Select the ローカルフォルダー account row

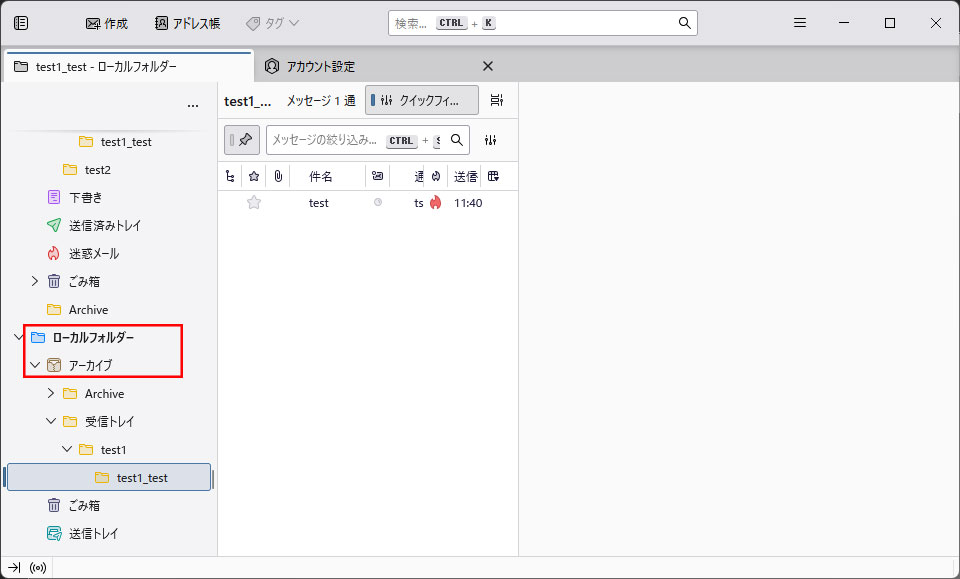pos(93,337)
